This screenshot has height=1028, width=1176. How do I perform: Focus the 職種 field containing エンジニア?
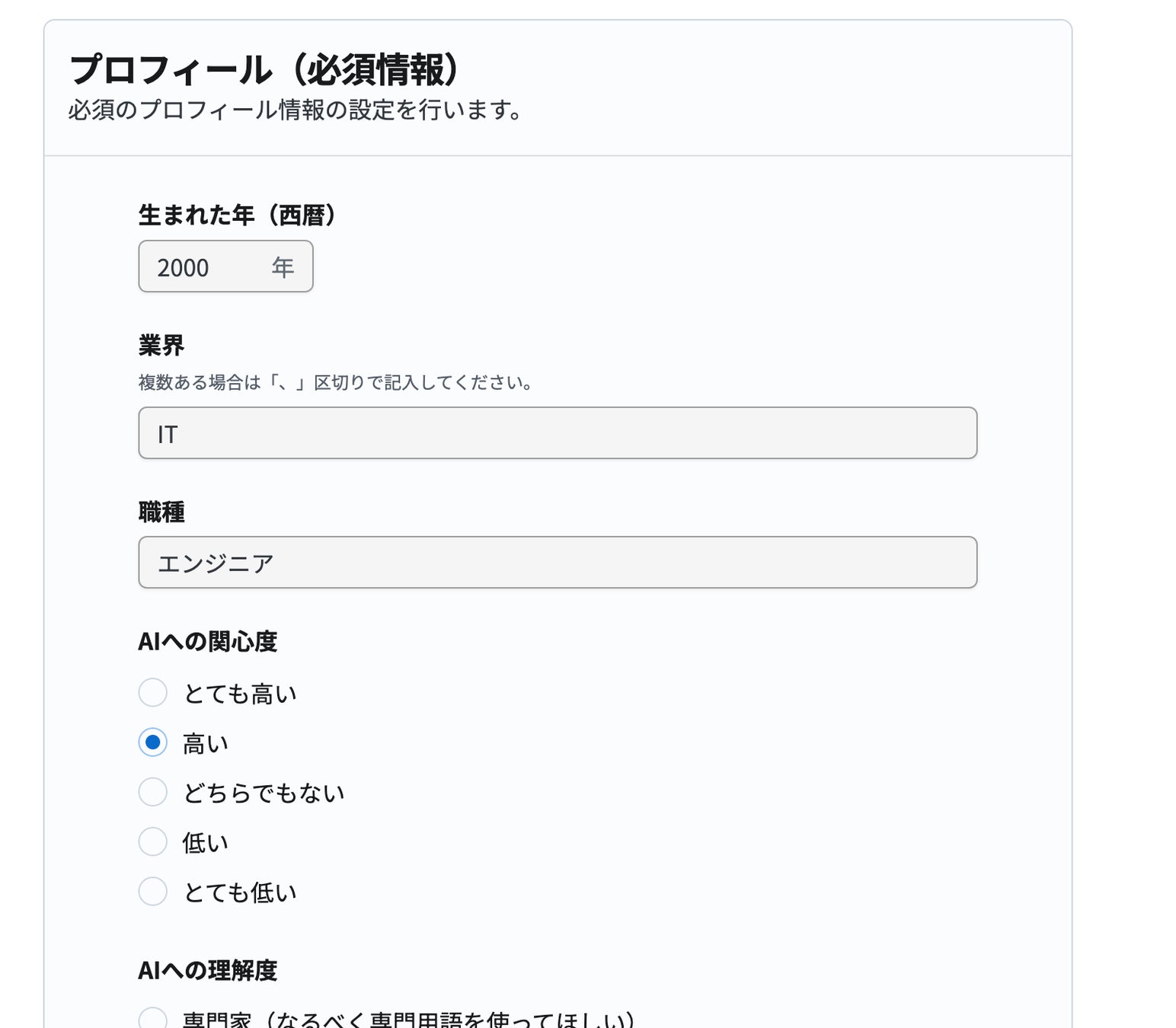(x=557, y=563)
